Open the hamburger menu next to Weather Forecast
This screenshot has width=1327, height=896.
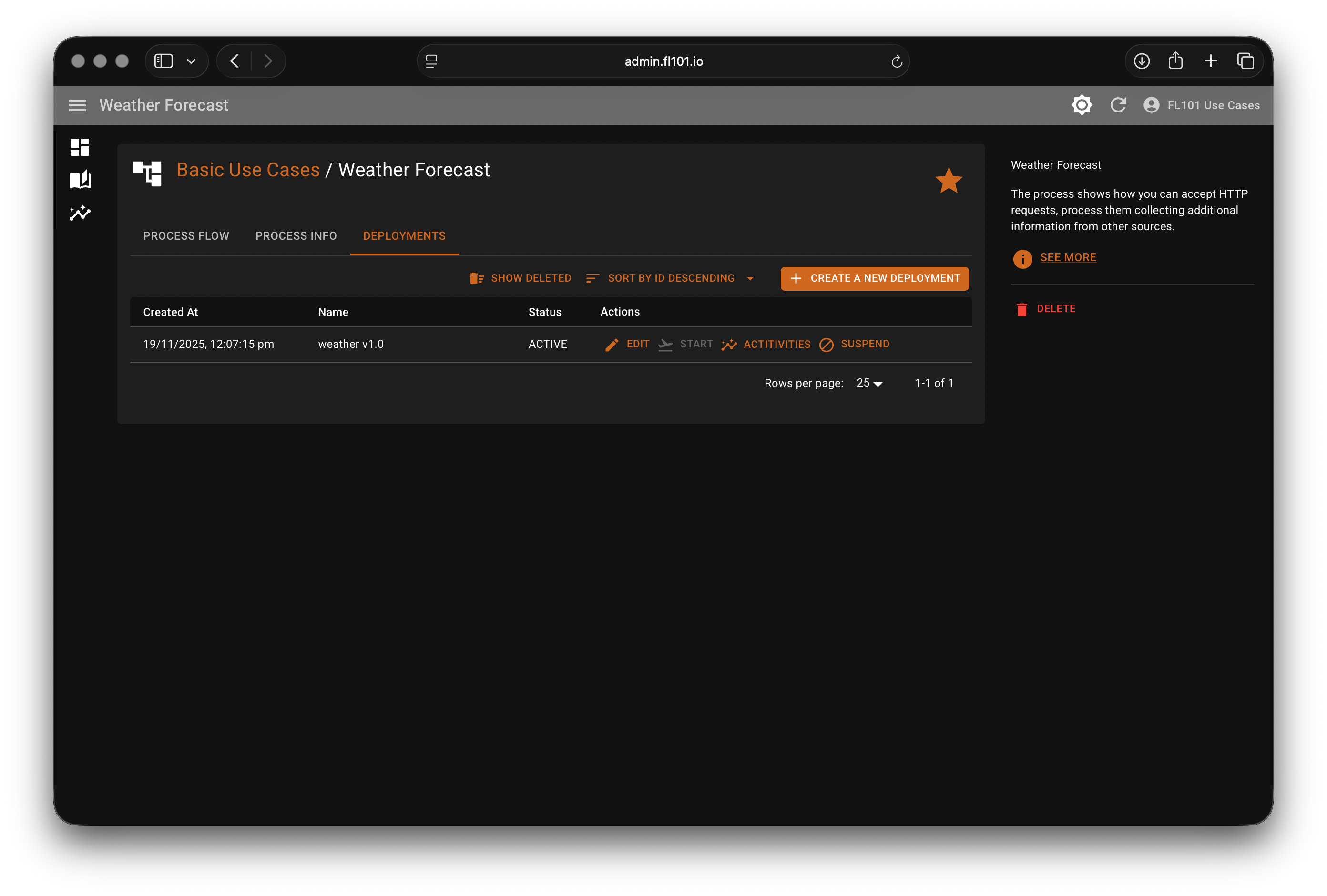click(x=78, y=105)
